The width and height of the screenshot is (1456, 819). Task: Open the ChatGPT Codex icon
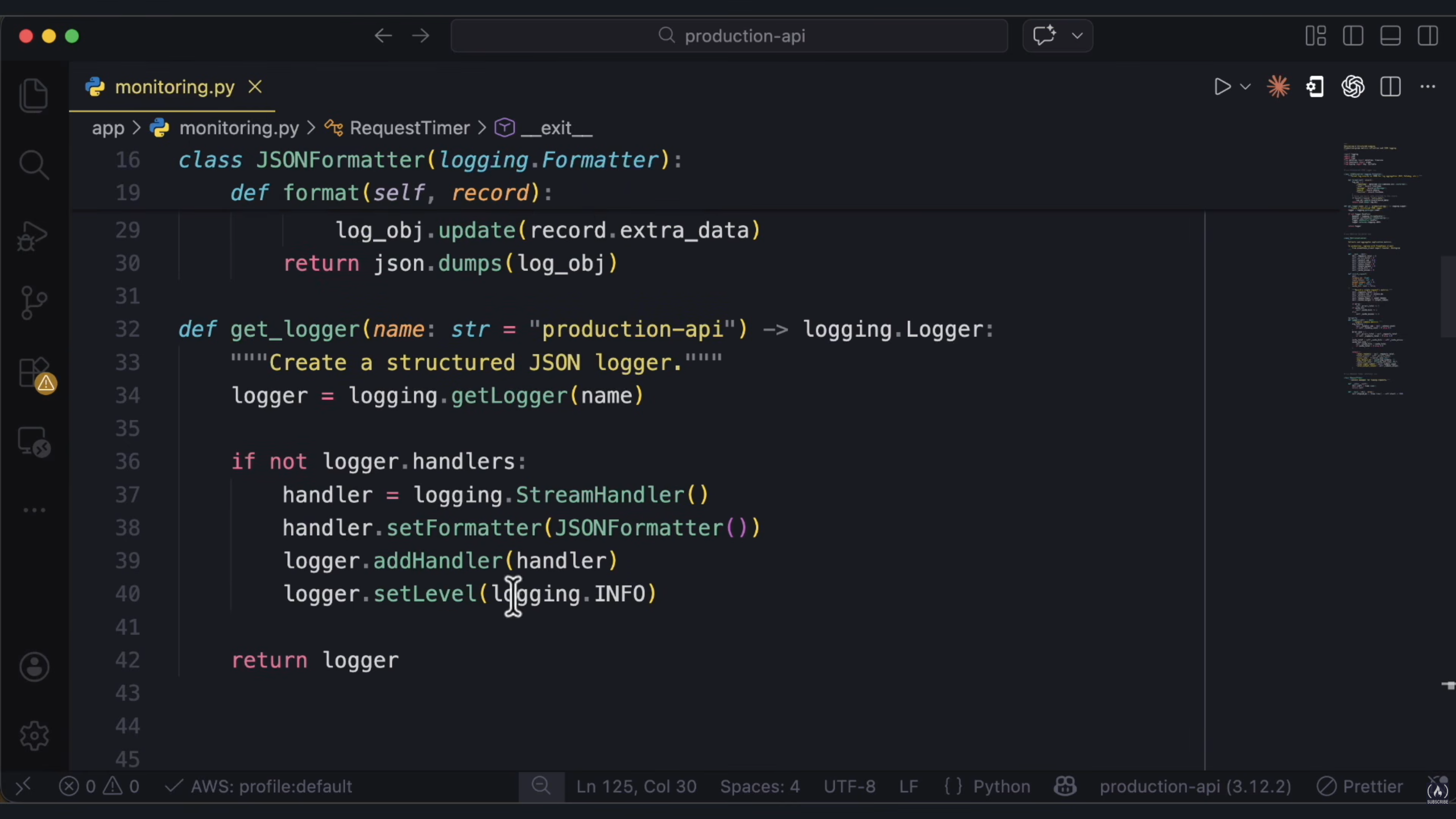point(1352,87)
